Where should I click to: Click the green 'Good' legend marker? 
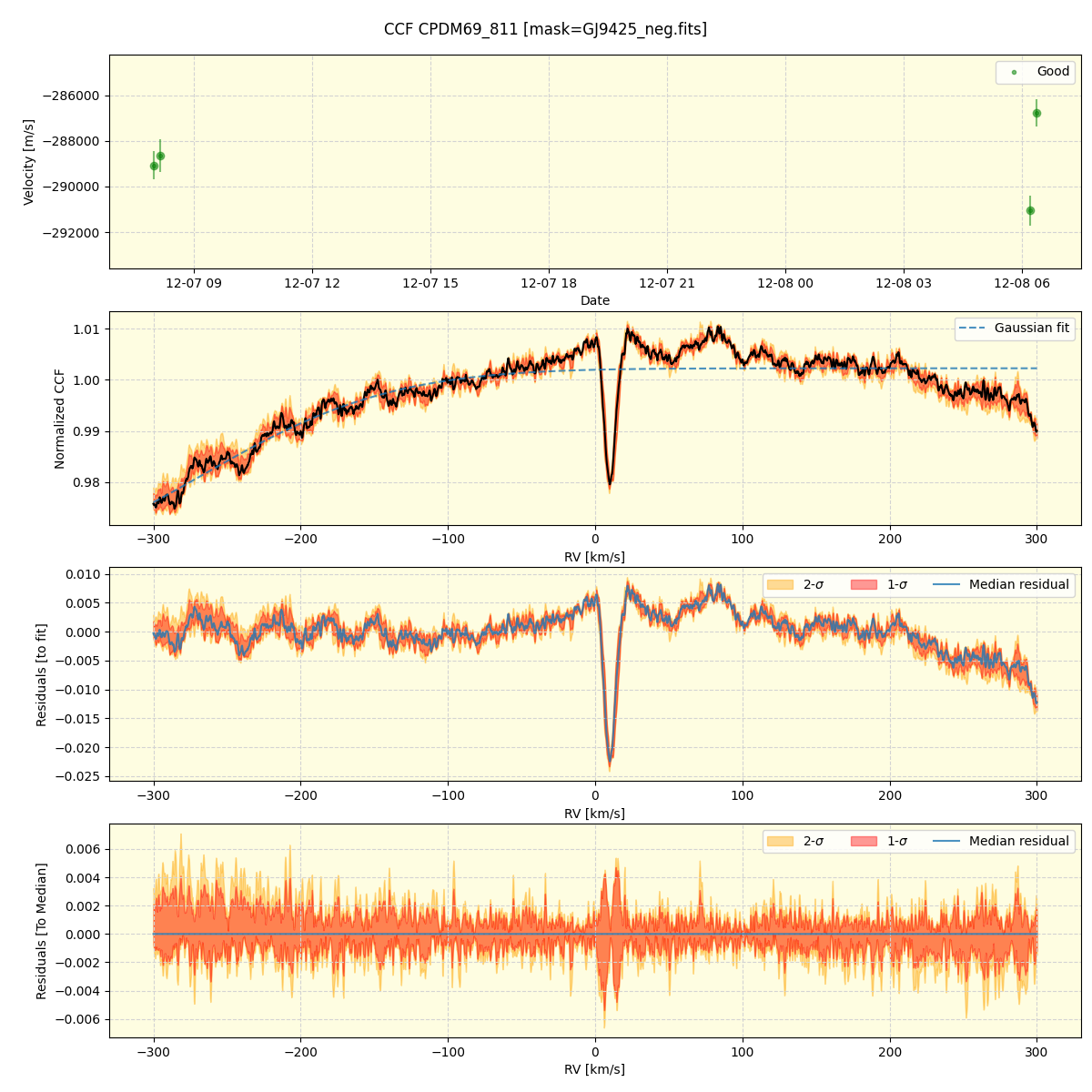[x=1014, y=71]
